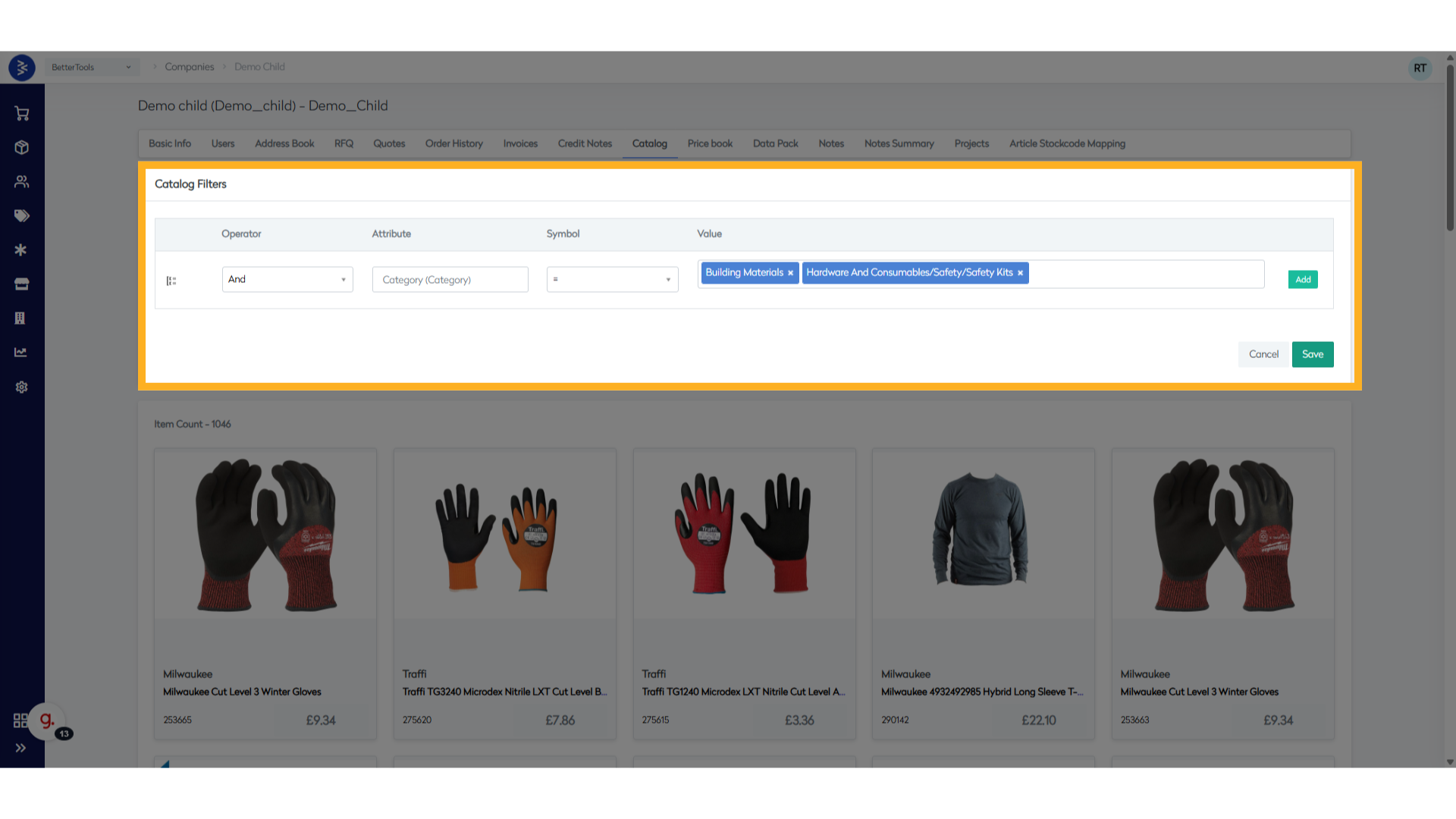
Task: Click the products box sidebar icon
Action: (x=21, y=148)
